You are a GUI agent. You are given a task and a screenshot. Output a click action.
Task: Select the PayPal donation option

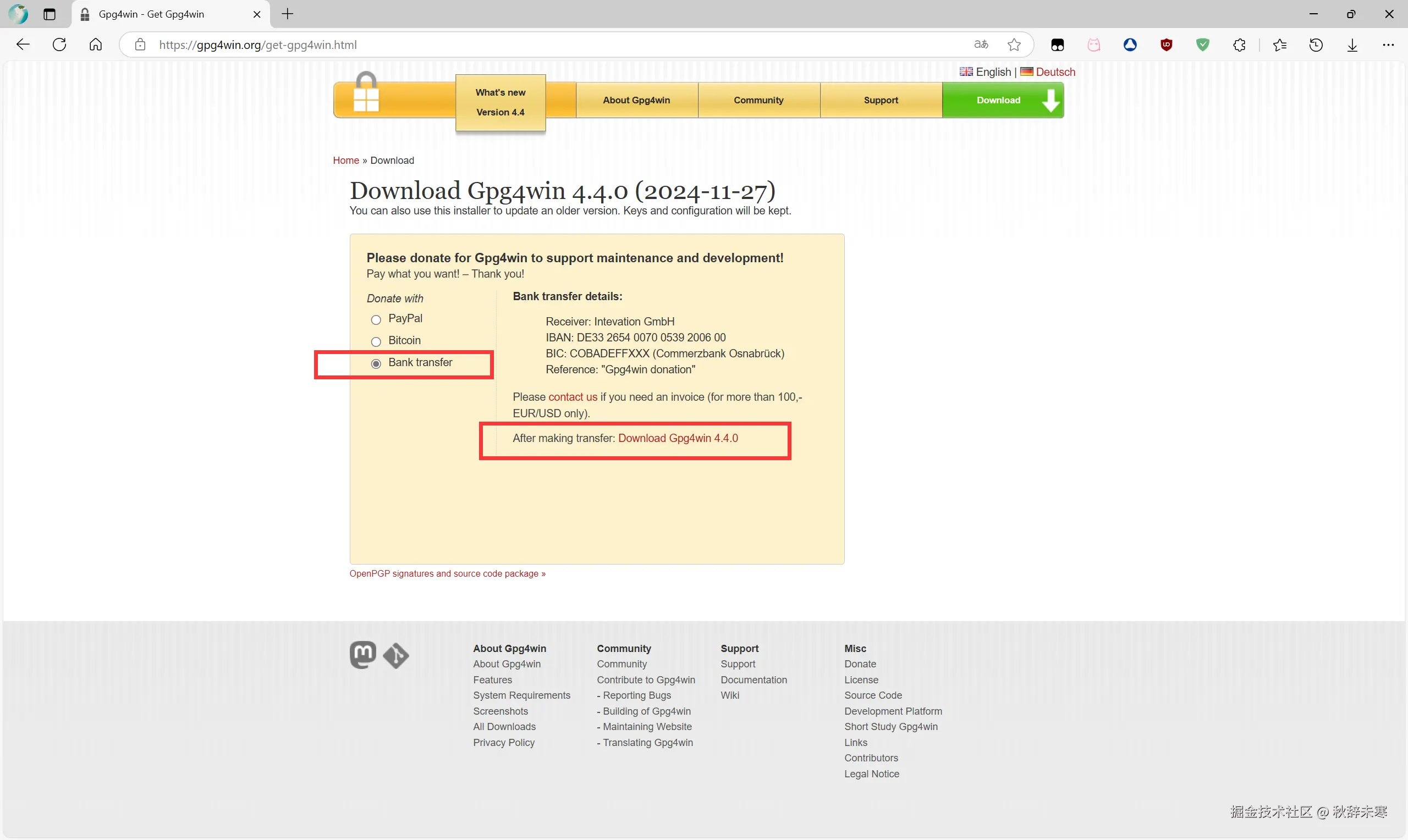click(376, 320)
